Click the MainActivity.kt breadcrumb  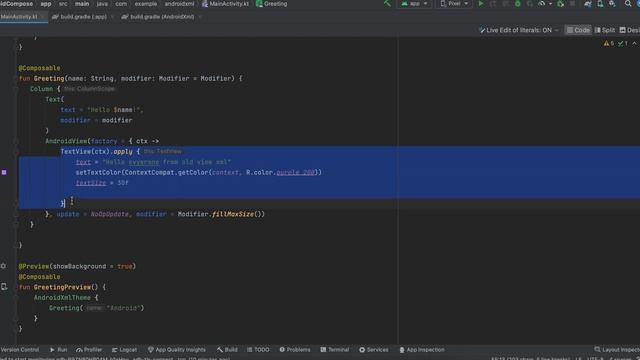pos(225,4)
